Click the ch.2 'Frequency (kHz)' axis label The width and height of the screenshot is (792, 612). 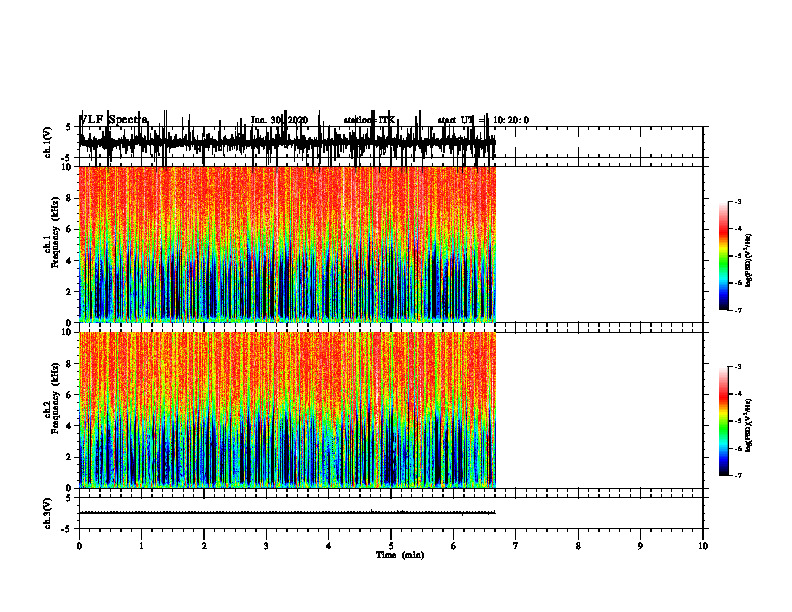(56, 398)
